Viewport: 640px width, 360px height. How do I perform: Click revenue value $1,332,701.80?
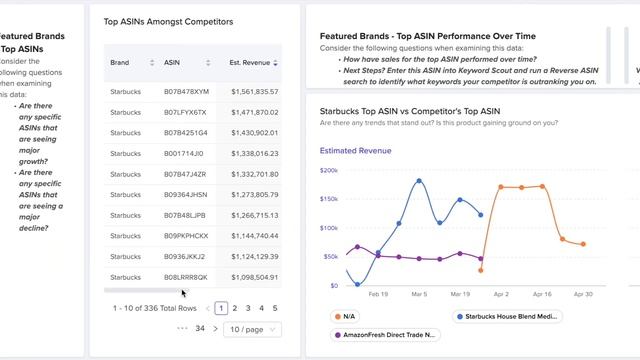tap(255, 174)
